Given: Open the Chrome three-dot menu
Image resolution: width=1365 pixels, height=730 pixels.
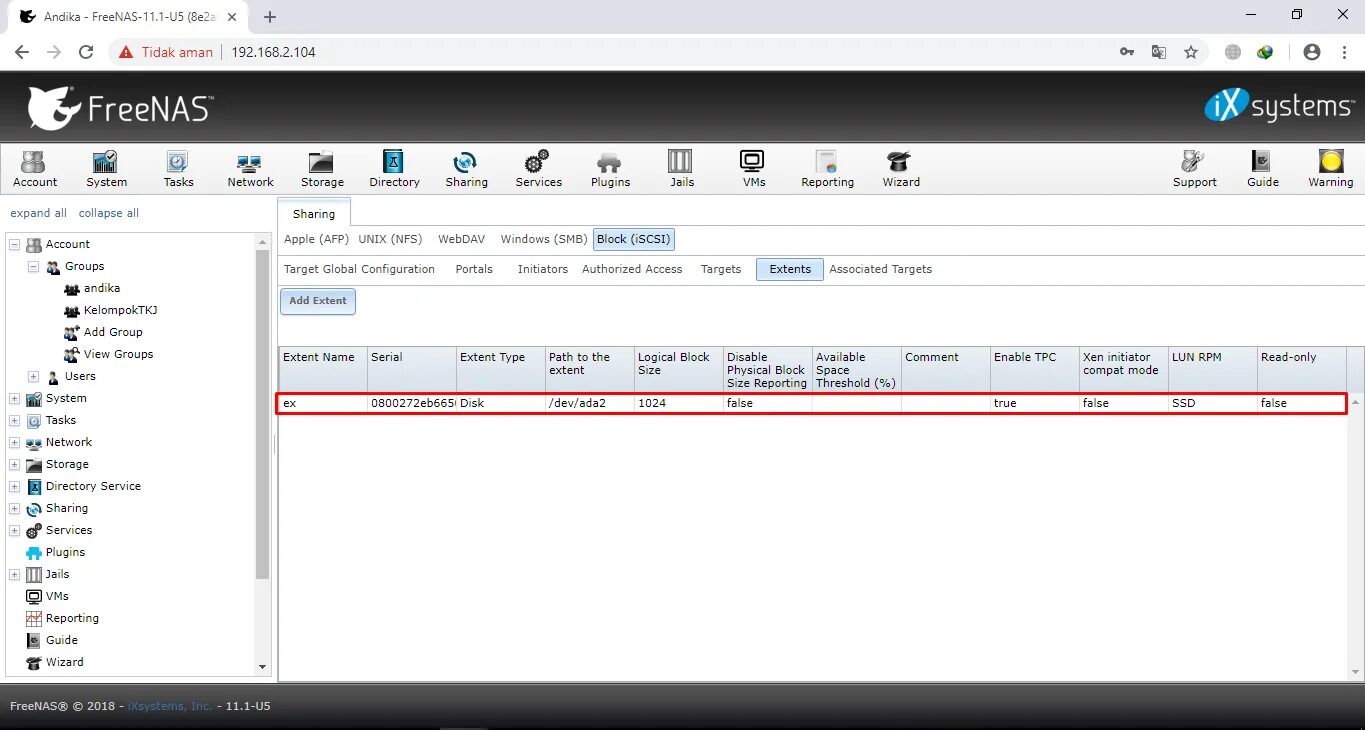Looking at the screenshot, I should [x=1343, y=52].
